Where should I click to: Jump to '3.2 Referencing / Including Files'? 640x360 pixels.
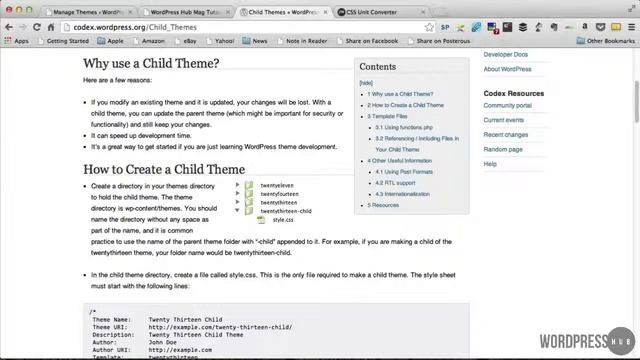(x=417, y=144)
